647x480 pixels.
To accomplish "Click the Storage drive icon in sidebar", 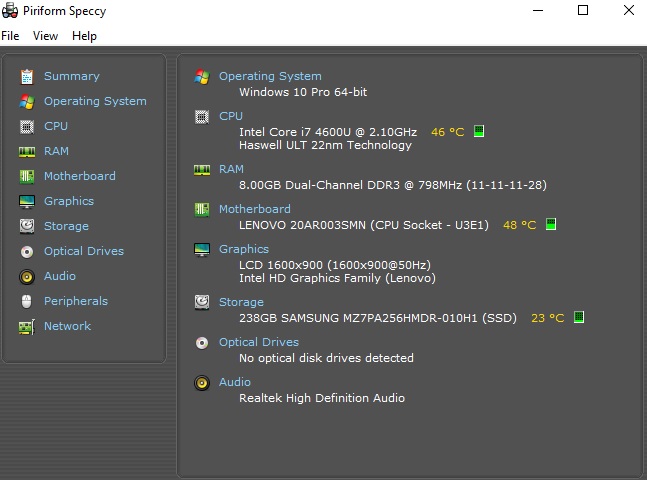I will tap(27, 226).
